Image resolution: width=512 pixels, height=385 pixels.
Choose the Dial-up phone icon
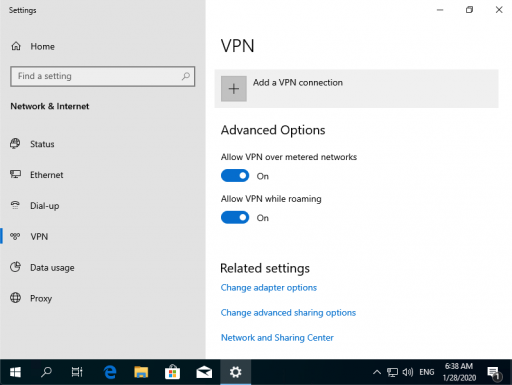[15, 205]
